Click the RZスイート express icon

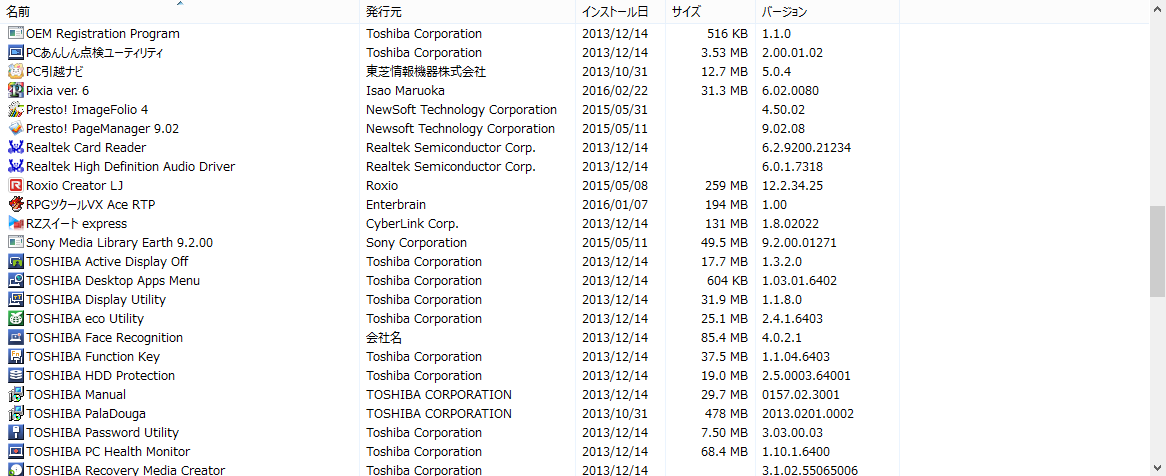click(15, 223)
